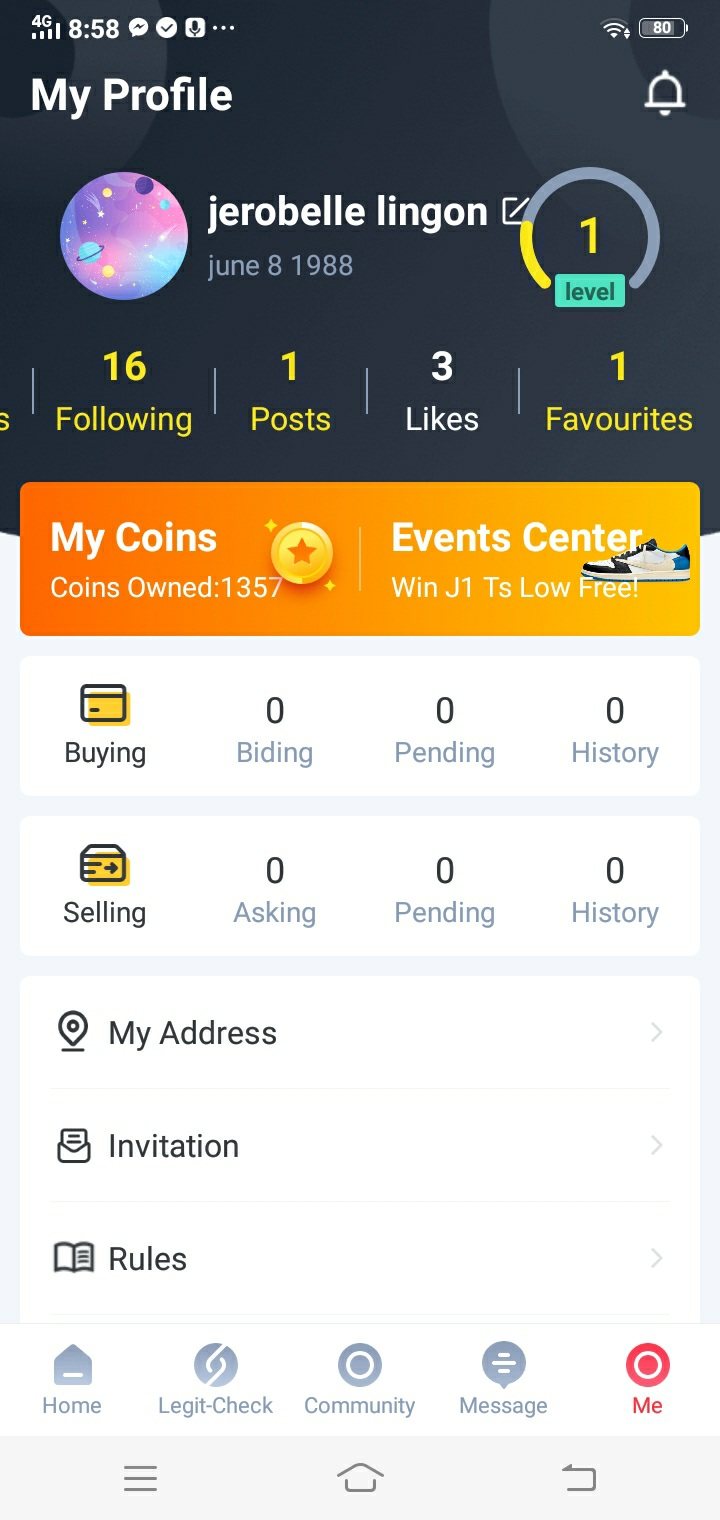Switch to the Legit-Check tab

click(x=215, y=1379)
